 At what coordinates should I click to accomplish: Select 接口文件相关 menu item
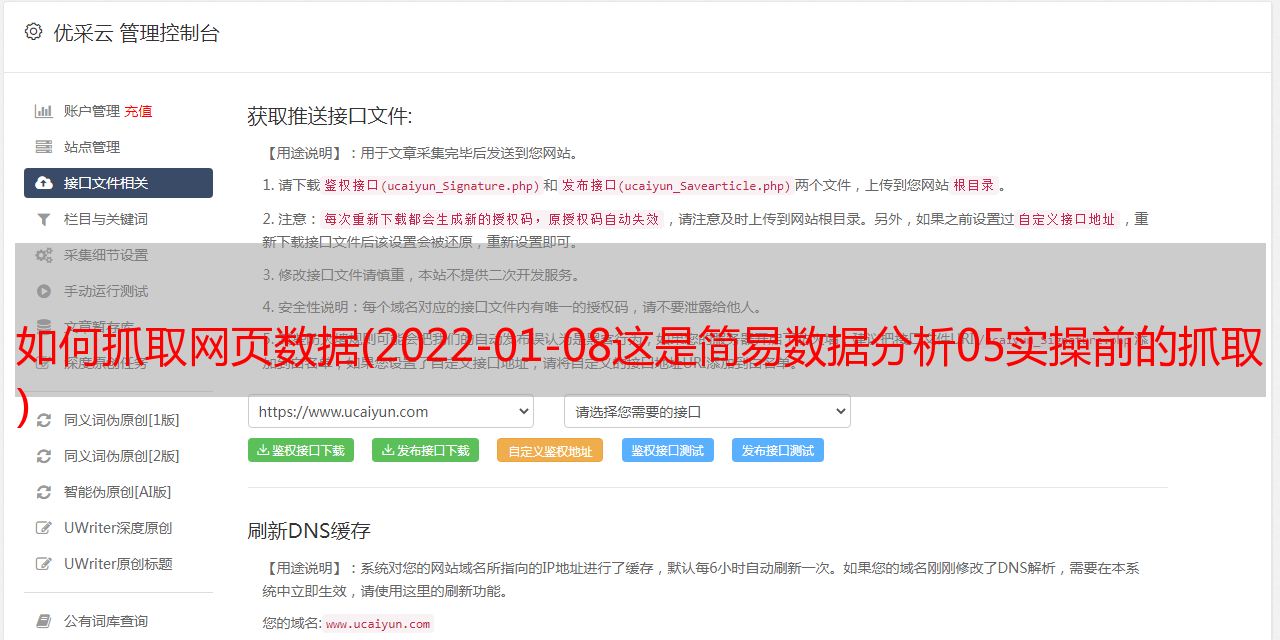(118, 183)
